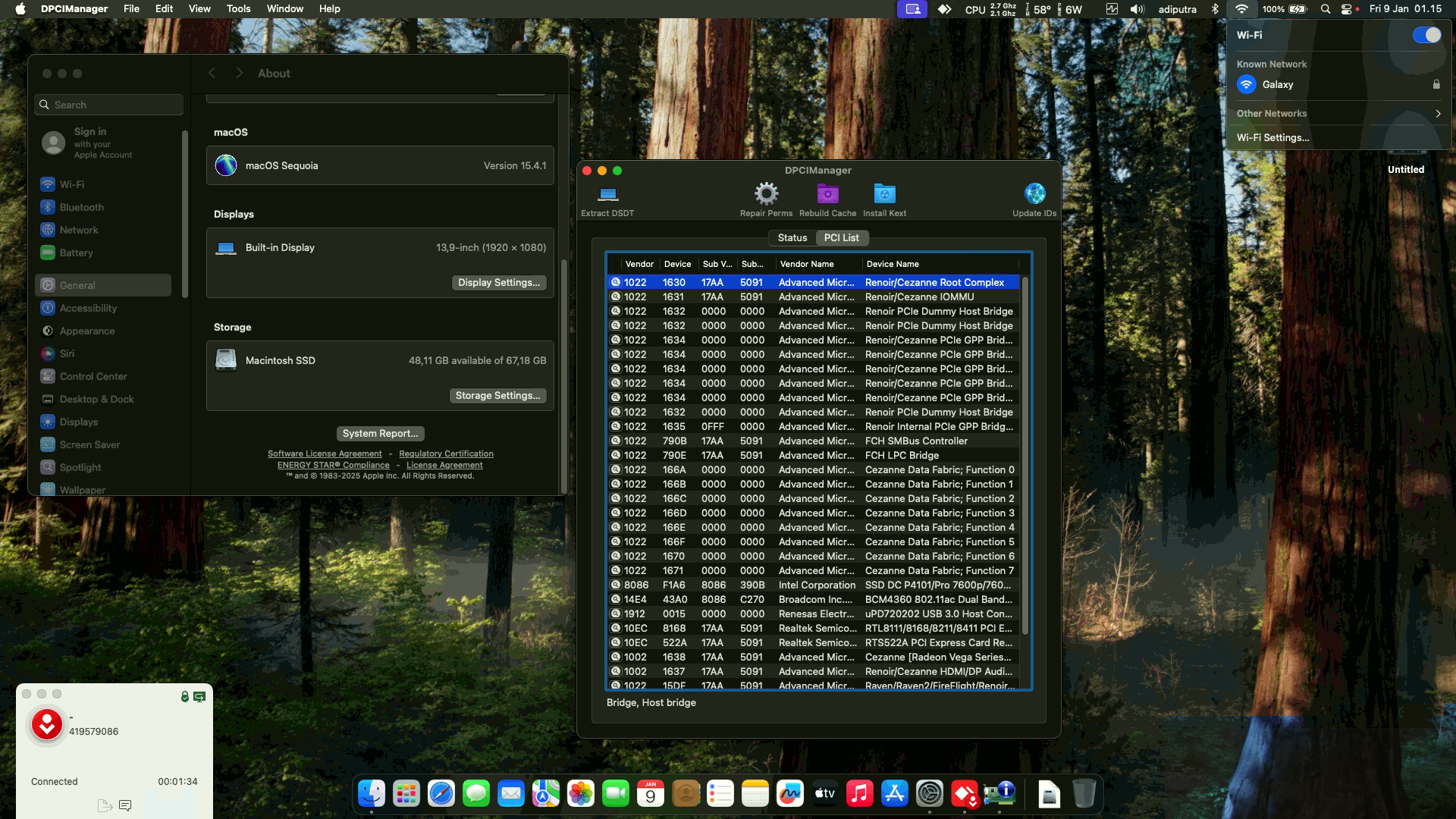
Task: Click the Rebuild Cache toolbar icon
Action: [827, 194]
